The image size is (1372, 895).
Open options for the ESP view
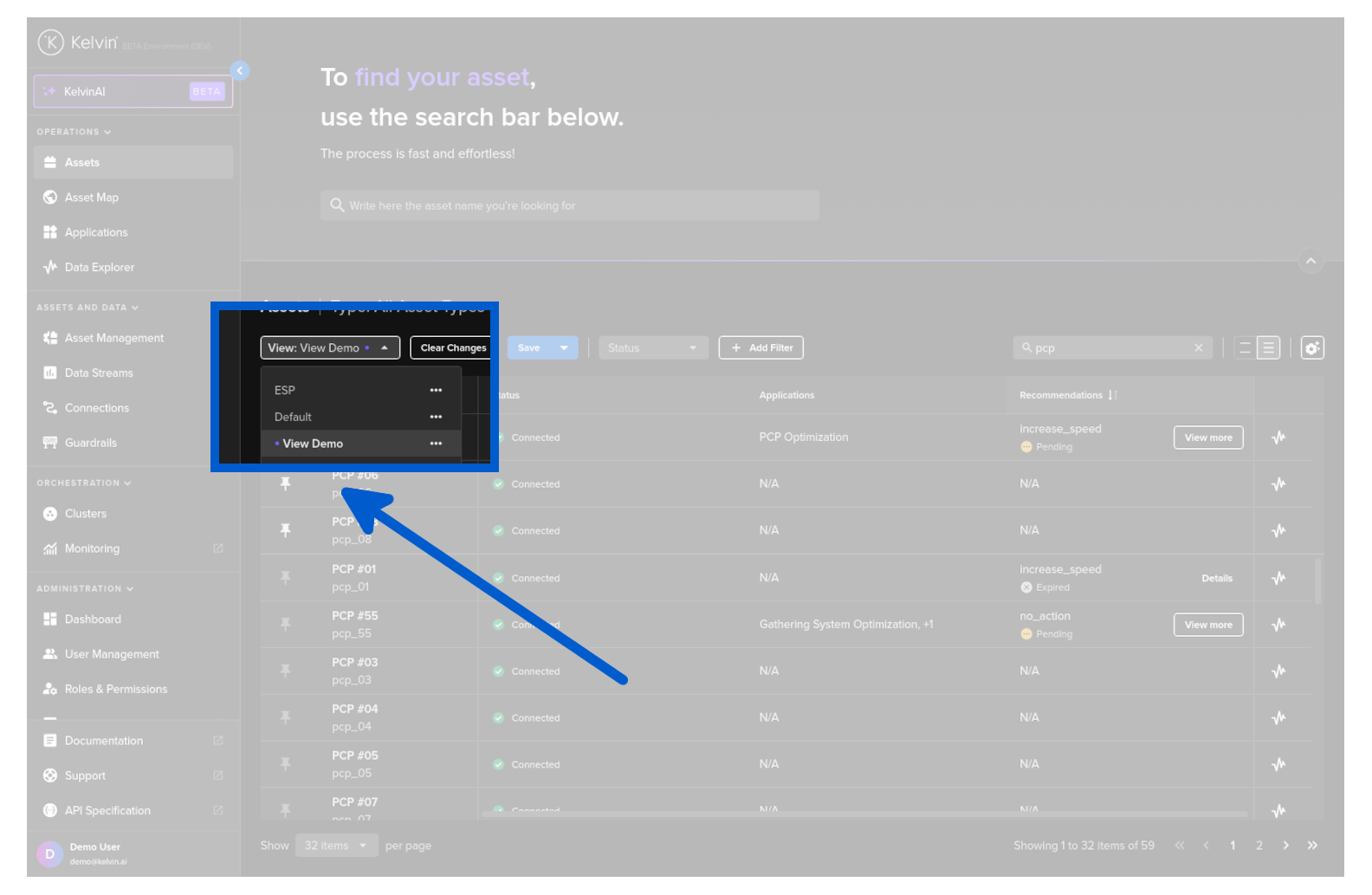[x=436, y=391]
